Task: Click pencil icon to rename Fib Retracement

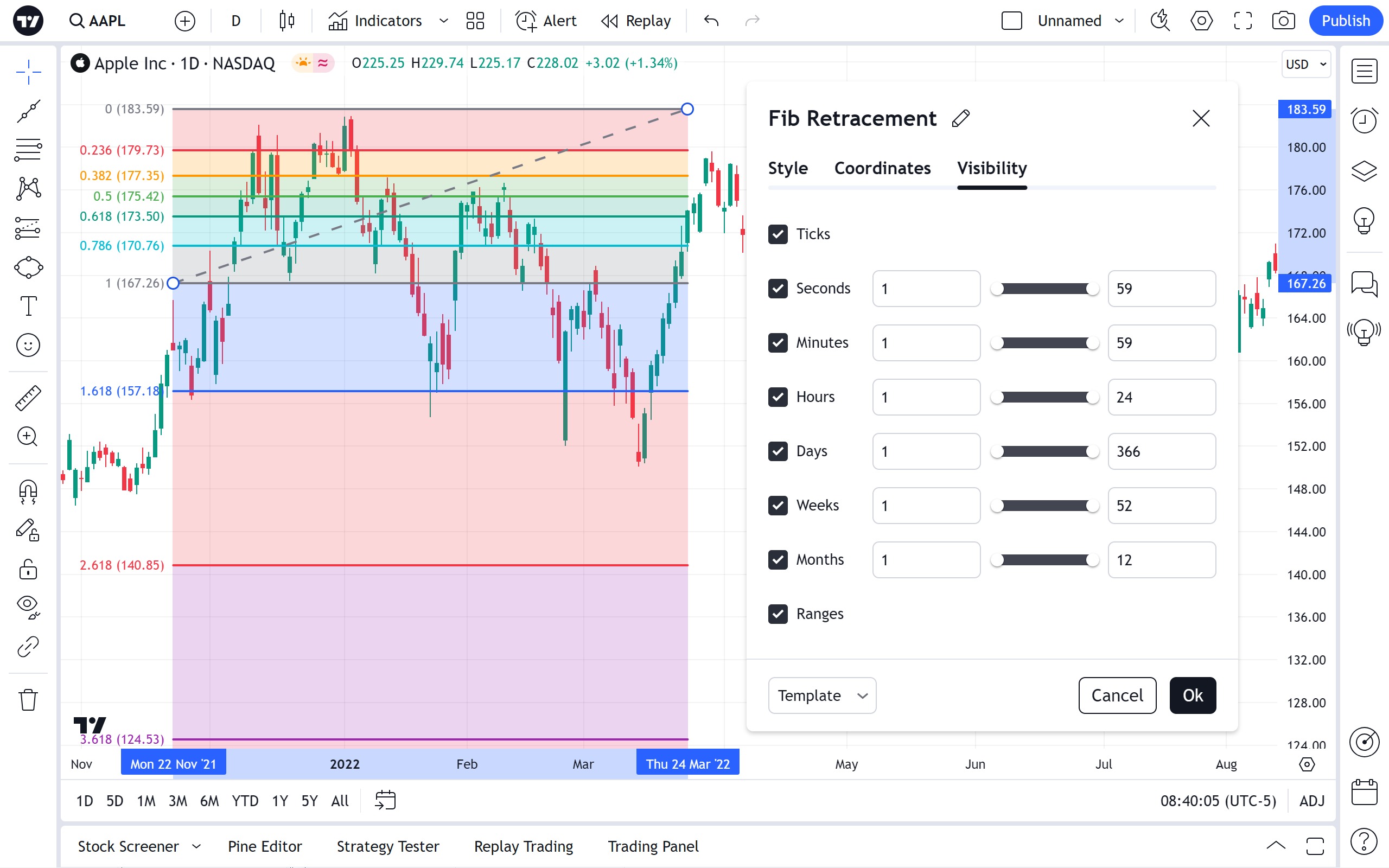Action: [x=960, y=119]
